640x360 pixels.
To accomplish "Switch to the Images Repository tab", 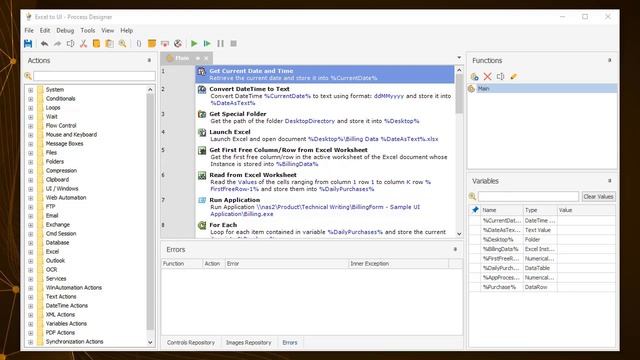I will pyautogui.click(x=249, y=342).
